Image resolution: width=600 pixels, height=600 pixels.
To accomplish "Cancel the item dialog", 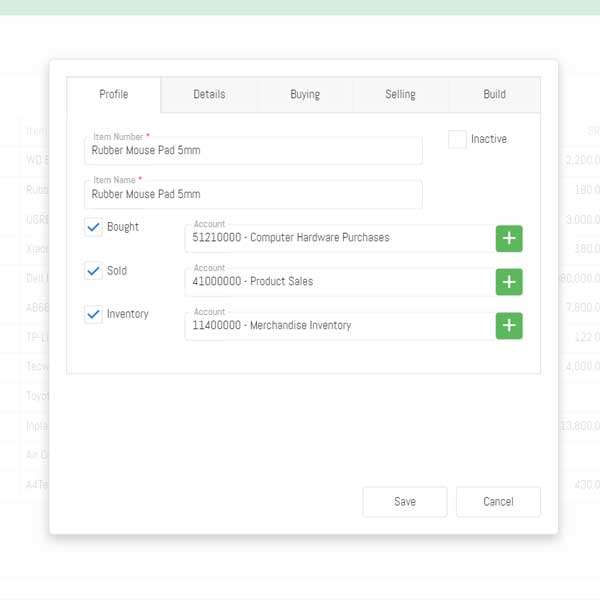I will 498,502.
